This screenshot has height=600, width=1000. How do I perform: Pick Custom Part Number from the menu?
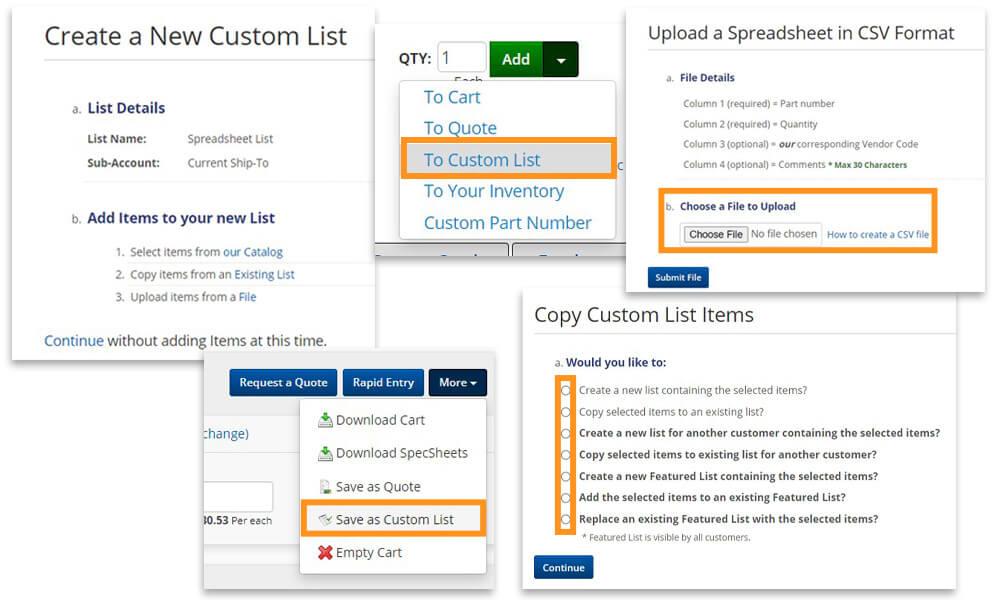tap(508, 223)
